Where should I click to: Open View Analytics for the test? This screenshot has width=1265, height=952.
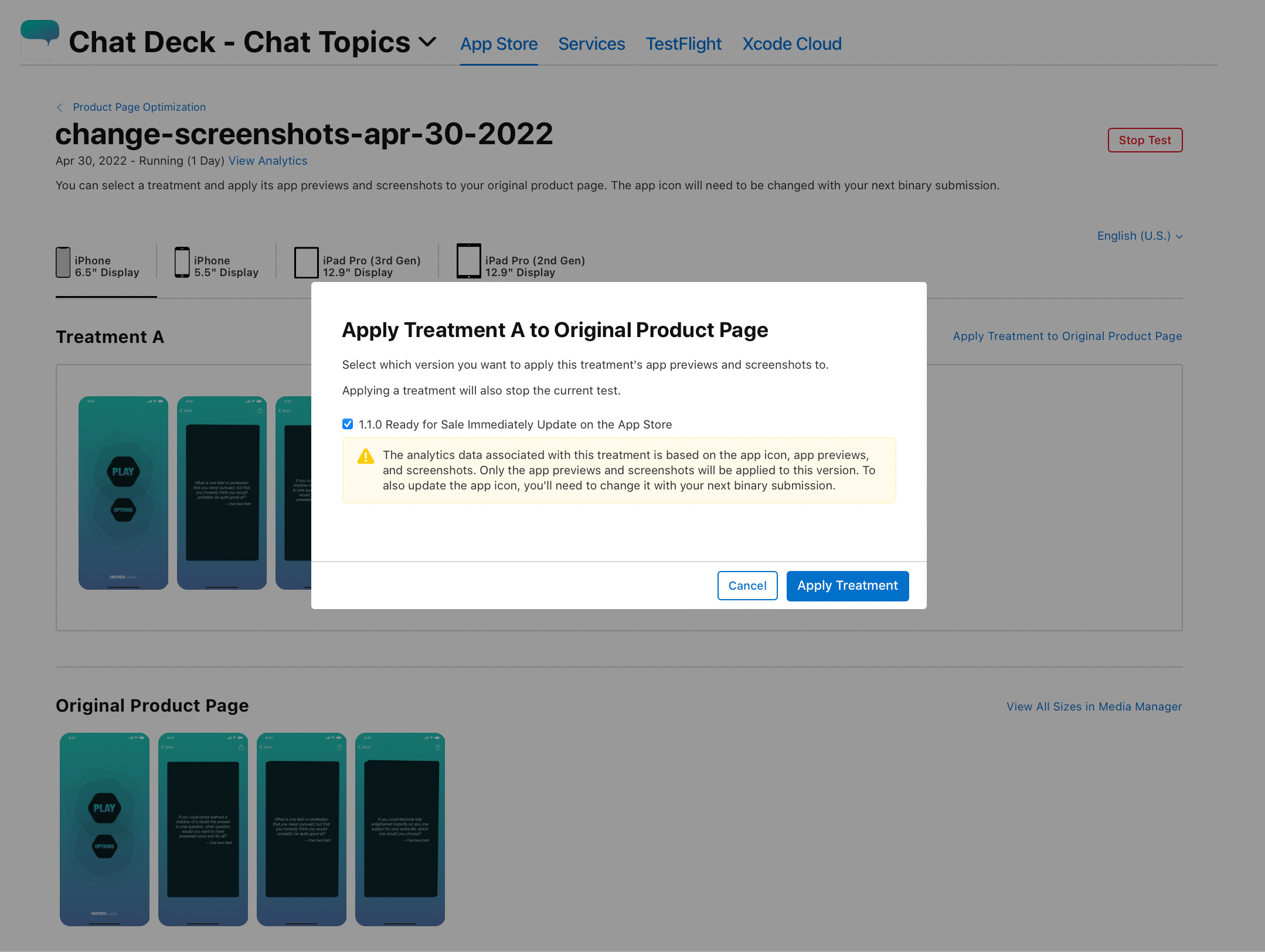pyautogui.click(x=267, y=161)
